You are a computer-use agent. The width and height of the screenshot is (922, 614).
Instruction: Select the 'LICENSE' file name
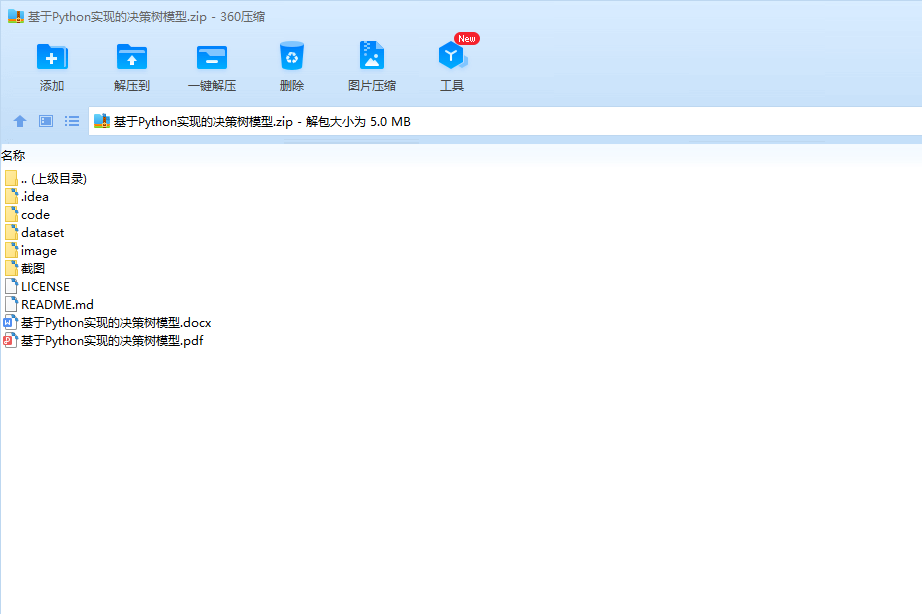point(45,286)
